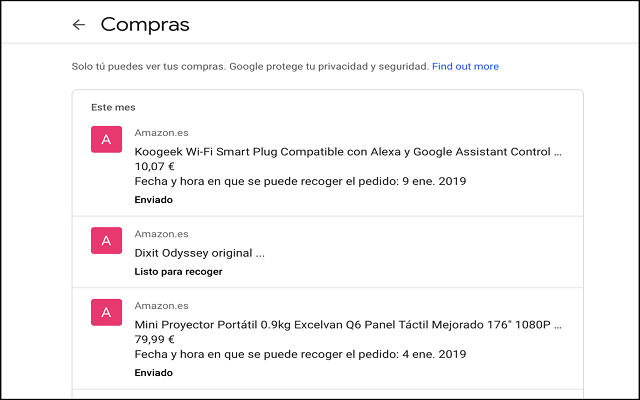Open the Find out more link

pyautogui.click(x=465, y=66)
